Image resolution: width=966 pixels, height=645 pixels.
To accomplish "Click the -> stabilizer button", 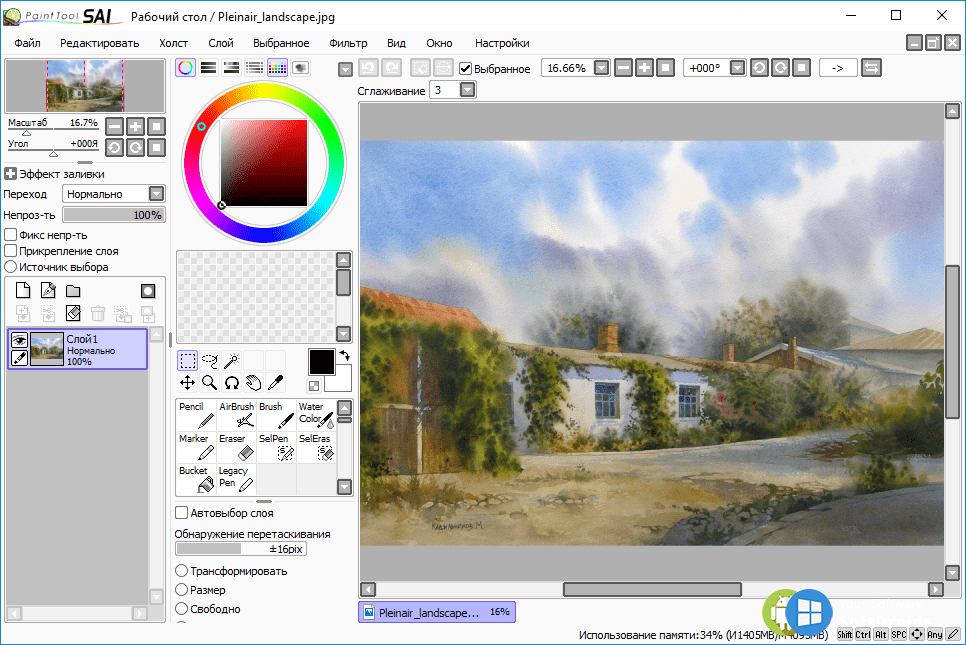I will (x=838, y=68).
